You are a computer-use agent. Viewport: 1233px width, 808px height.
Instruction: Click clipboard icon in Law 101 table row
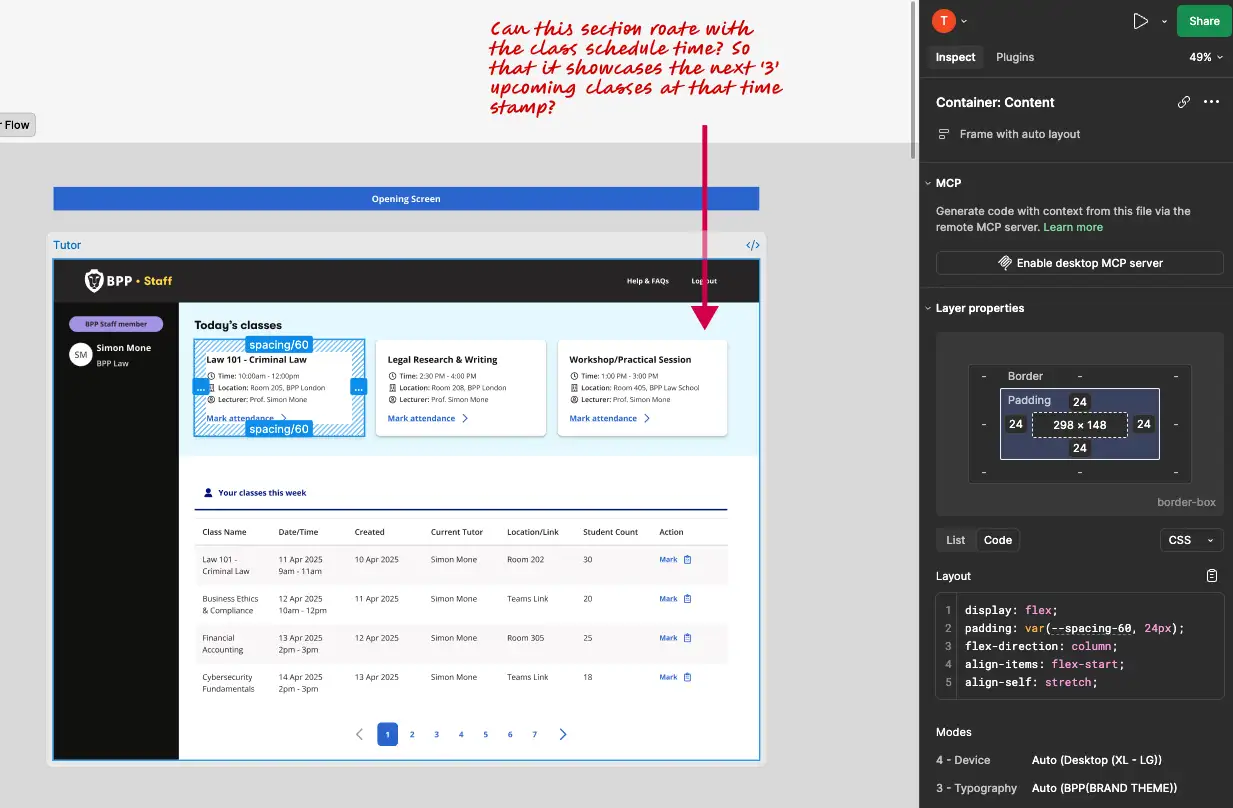pos(687,560)
